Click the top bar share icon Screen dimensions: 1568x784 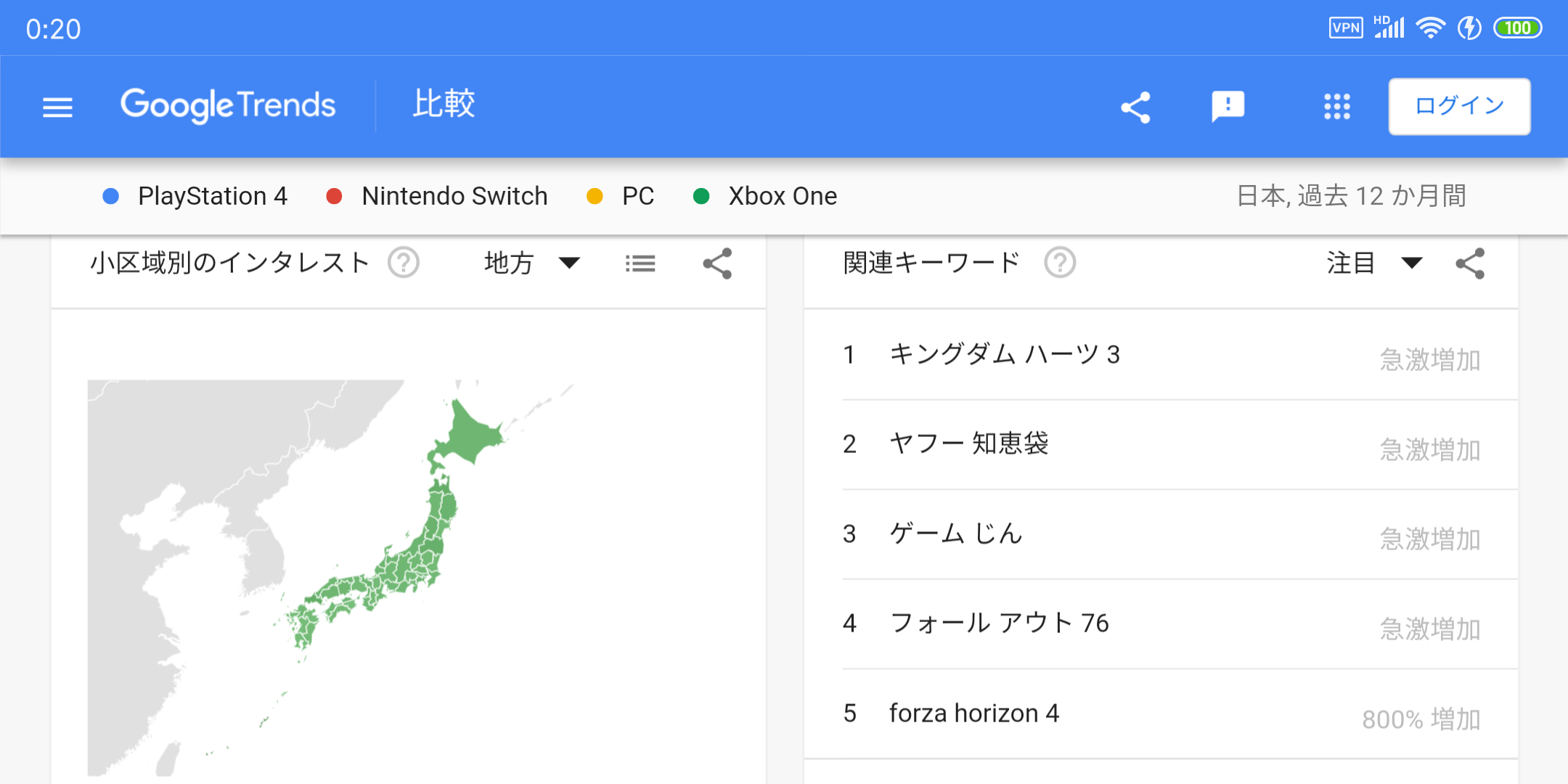pos(1136,107)
